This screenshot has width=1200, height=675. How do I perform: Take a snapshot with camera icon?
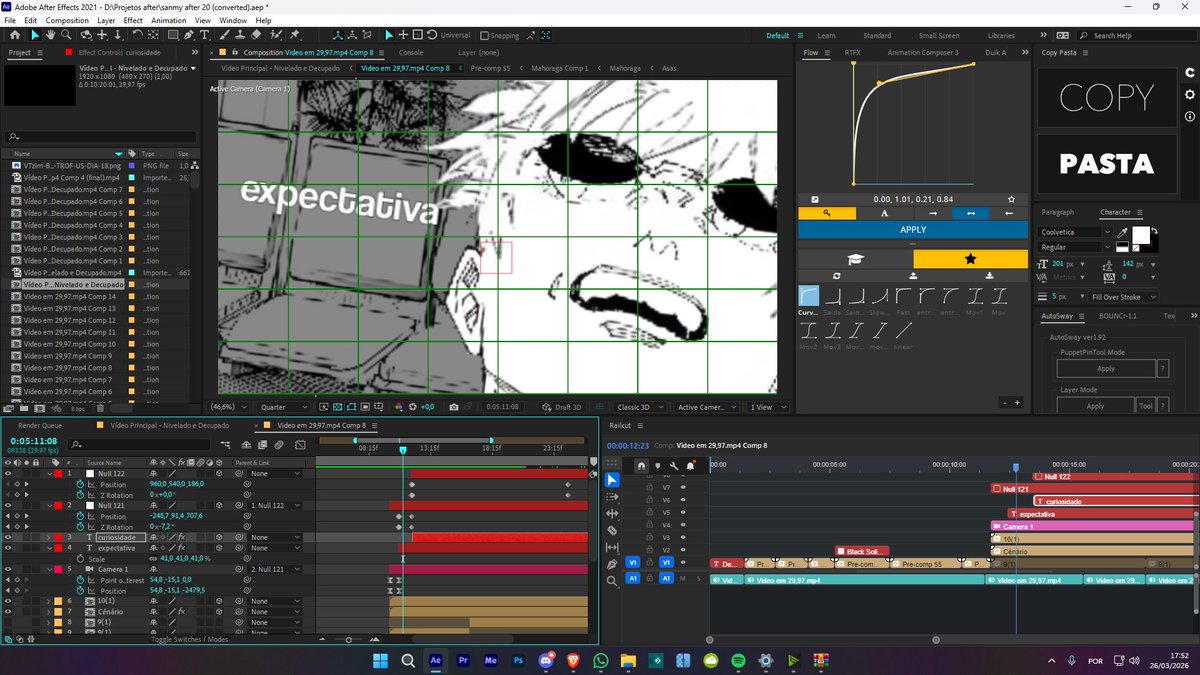(x=454, y=407)
